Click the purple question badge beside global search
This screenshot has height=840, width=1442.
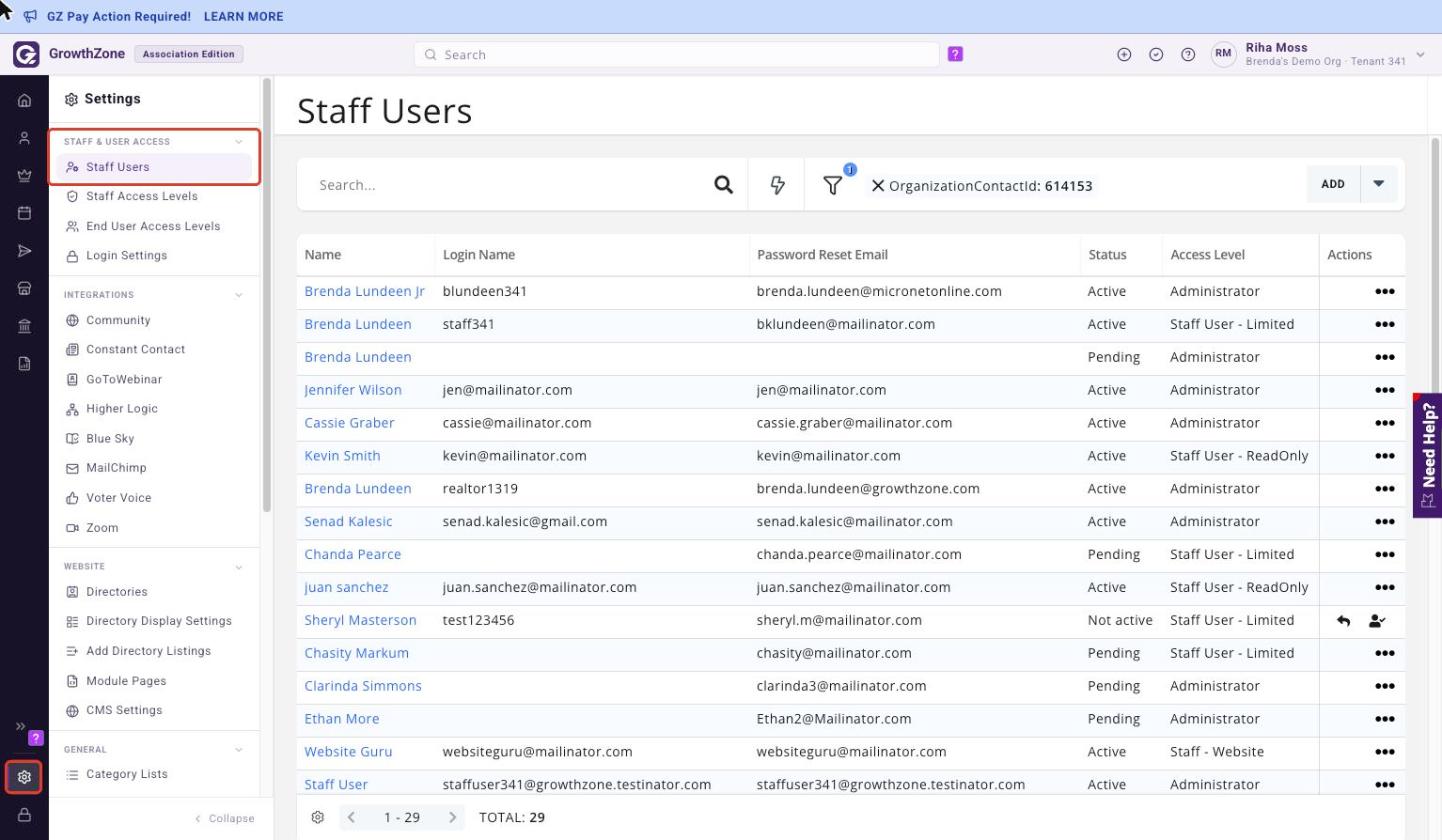(x=955, y=54)
